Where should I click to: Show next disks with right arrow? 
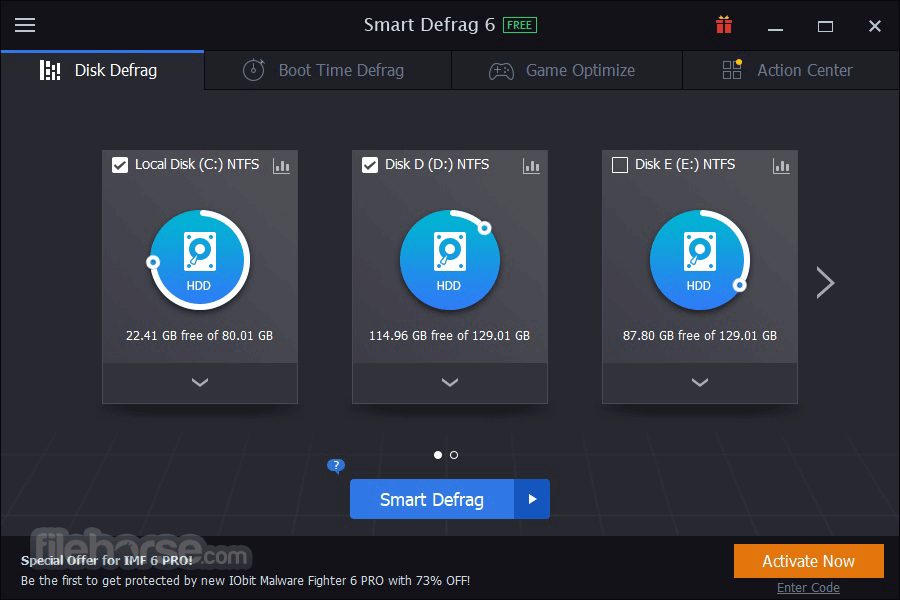[825, 282]
